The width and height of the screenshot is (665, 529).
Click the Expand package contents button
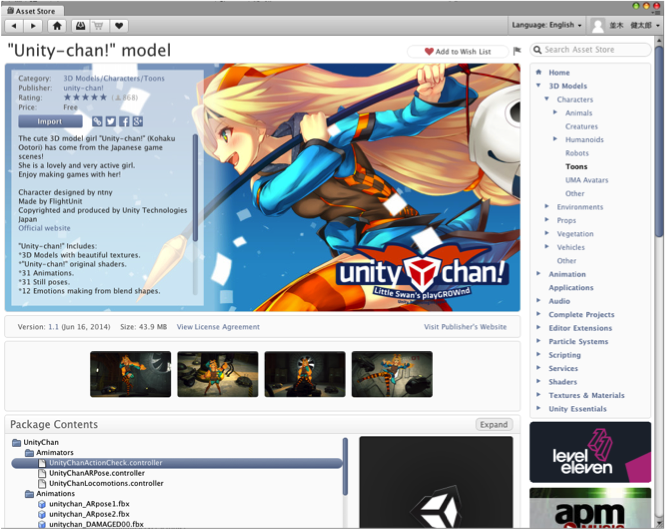pos(494,425)
